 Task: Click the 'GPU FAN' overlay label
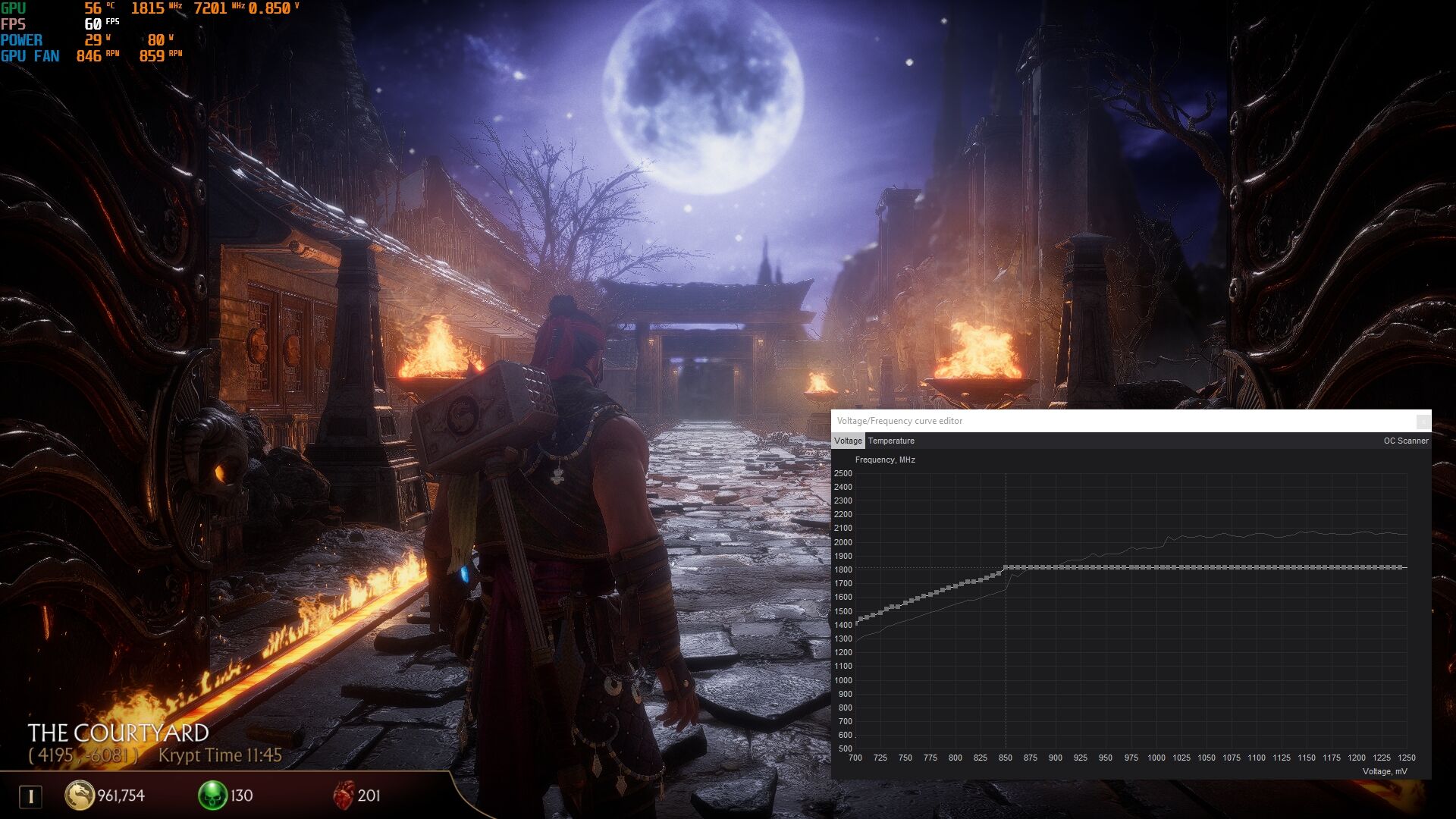click(30, 56)
